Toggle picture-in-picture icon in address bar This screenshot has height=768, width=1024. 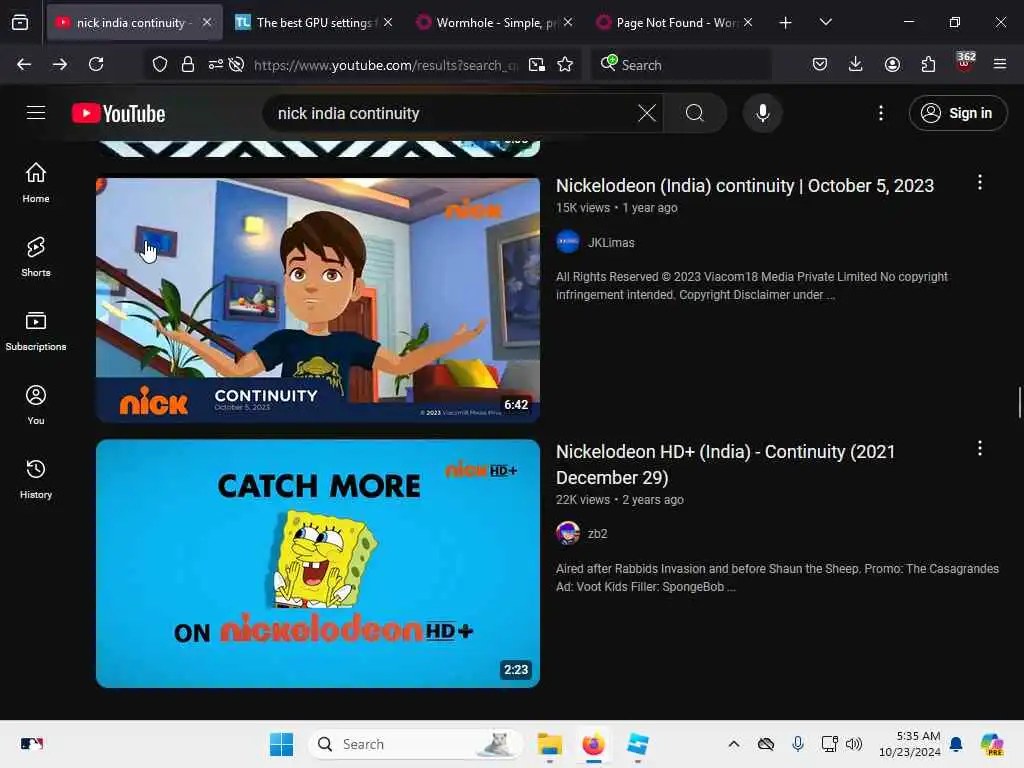(537, 64)
